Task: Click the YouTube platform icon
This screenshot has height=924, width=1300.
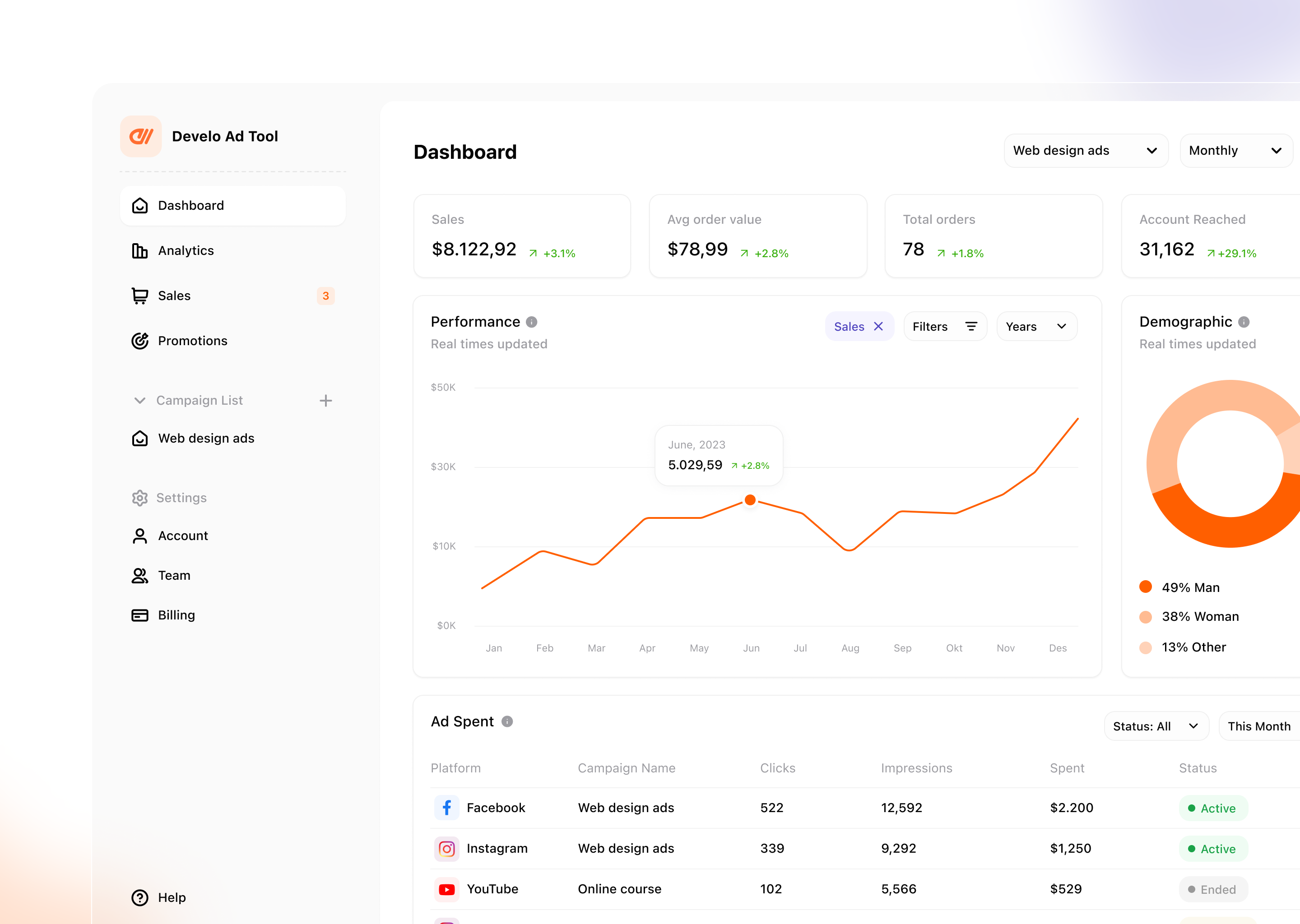Action: [447, 889]
